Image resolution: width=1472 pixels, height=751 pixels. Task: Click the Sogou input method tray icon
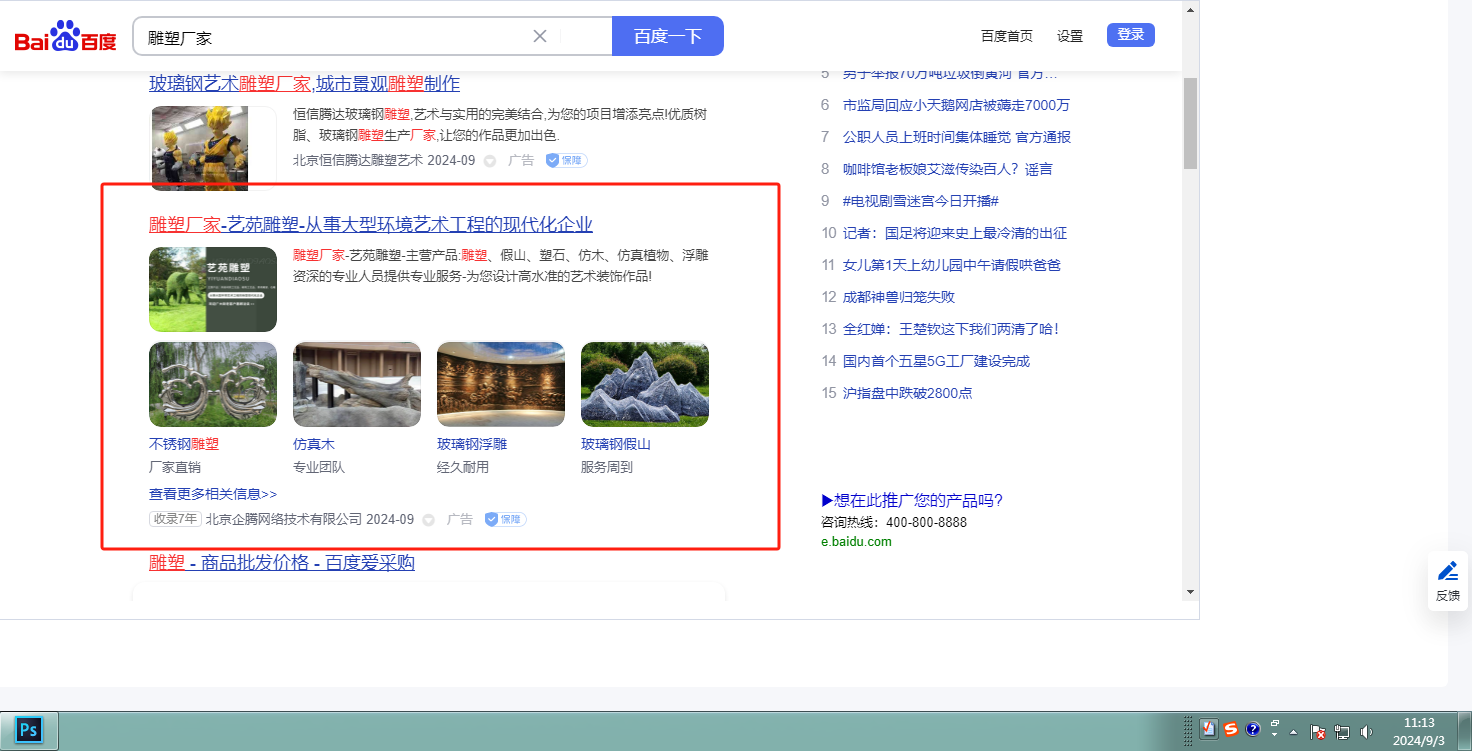(x=1231, y=730)
